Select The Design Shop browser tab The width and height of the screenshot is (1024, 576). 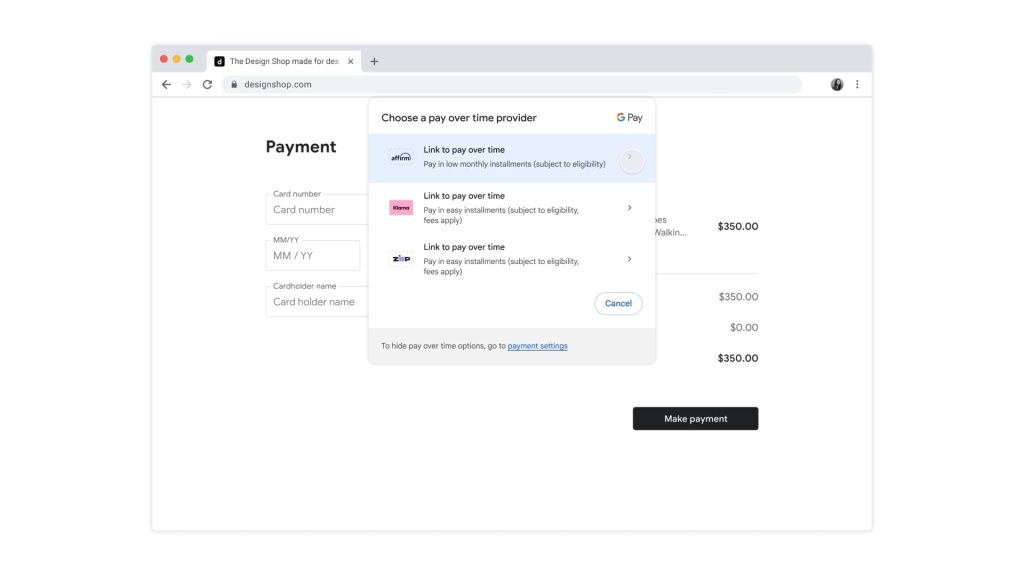282,61
